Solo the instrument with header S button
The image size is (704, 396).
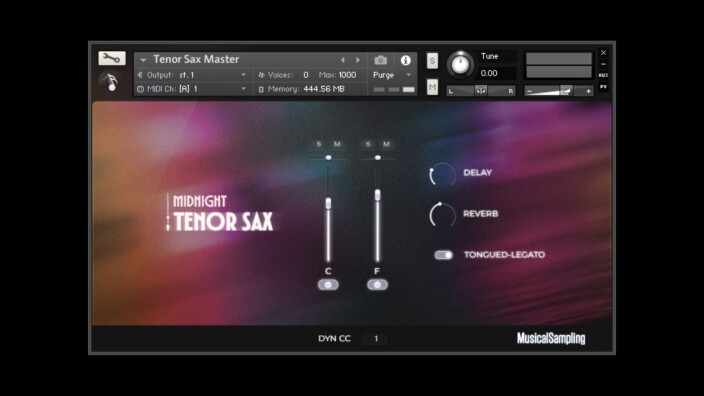point(432,61)
